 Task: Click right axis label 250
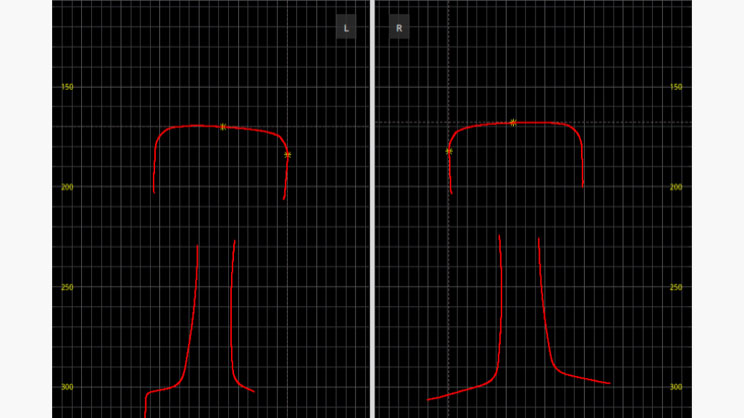pyautogui.click(x=676, y=287)
